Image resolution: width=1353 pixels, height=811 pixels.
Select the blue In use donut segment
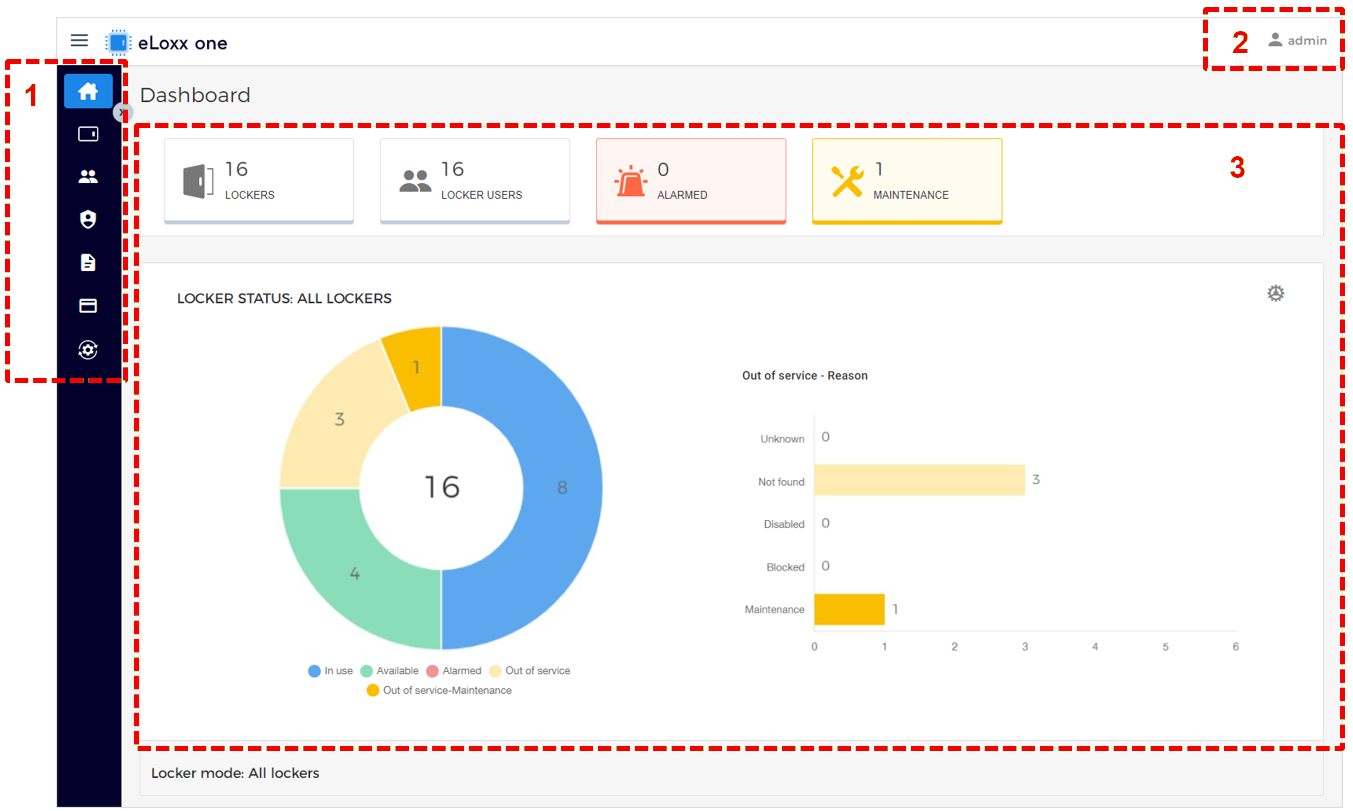(562, 488)
